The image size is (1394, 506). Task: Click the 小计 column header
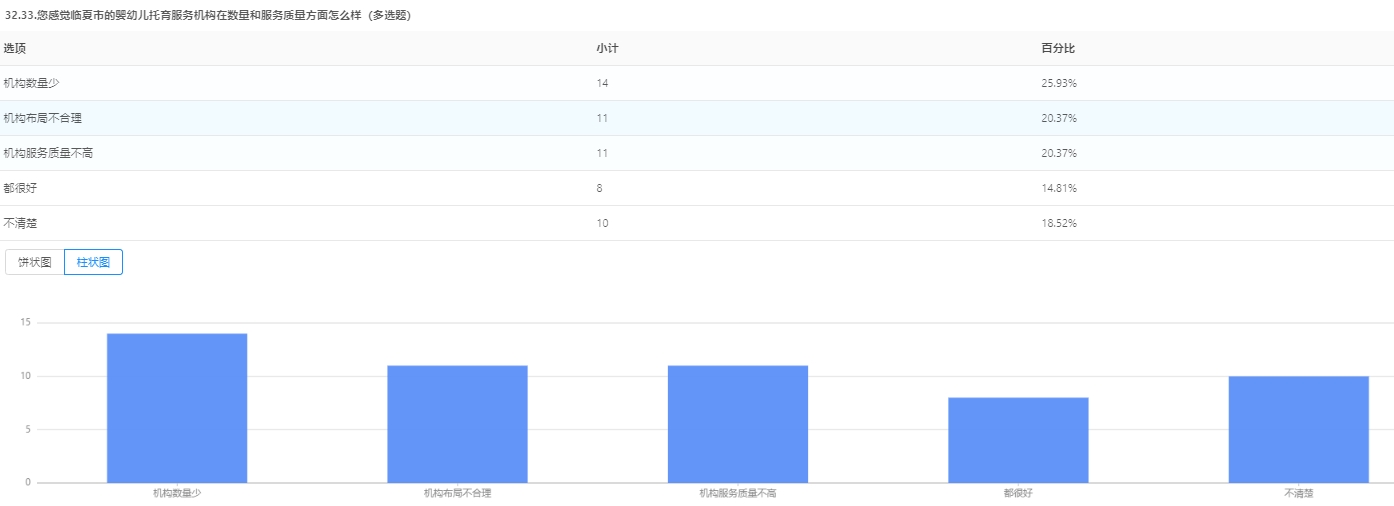tap(607, 48)
